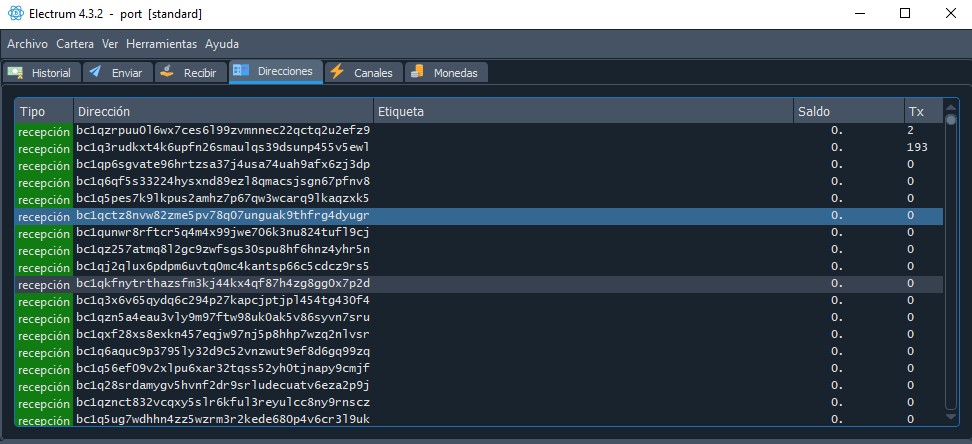This screenshot has width=972, height=444.
Task: Minimize the Electrum window
Action: coord(859,14)
